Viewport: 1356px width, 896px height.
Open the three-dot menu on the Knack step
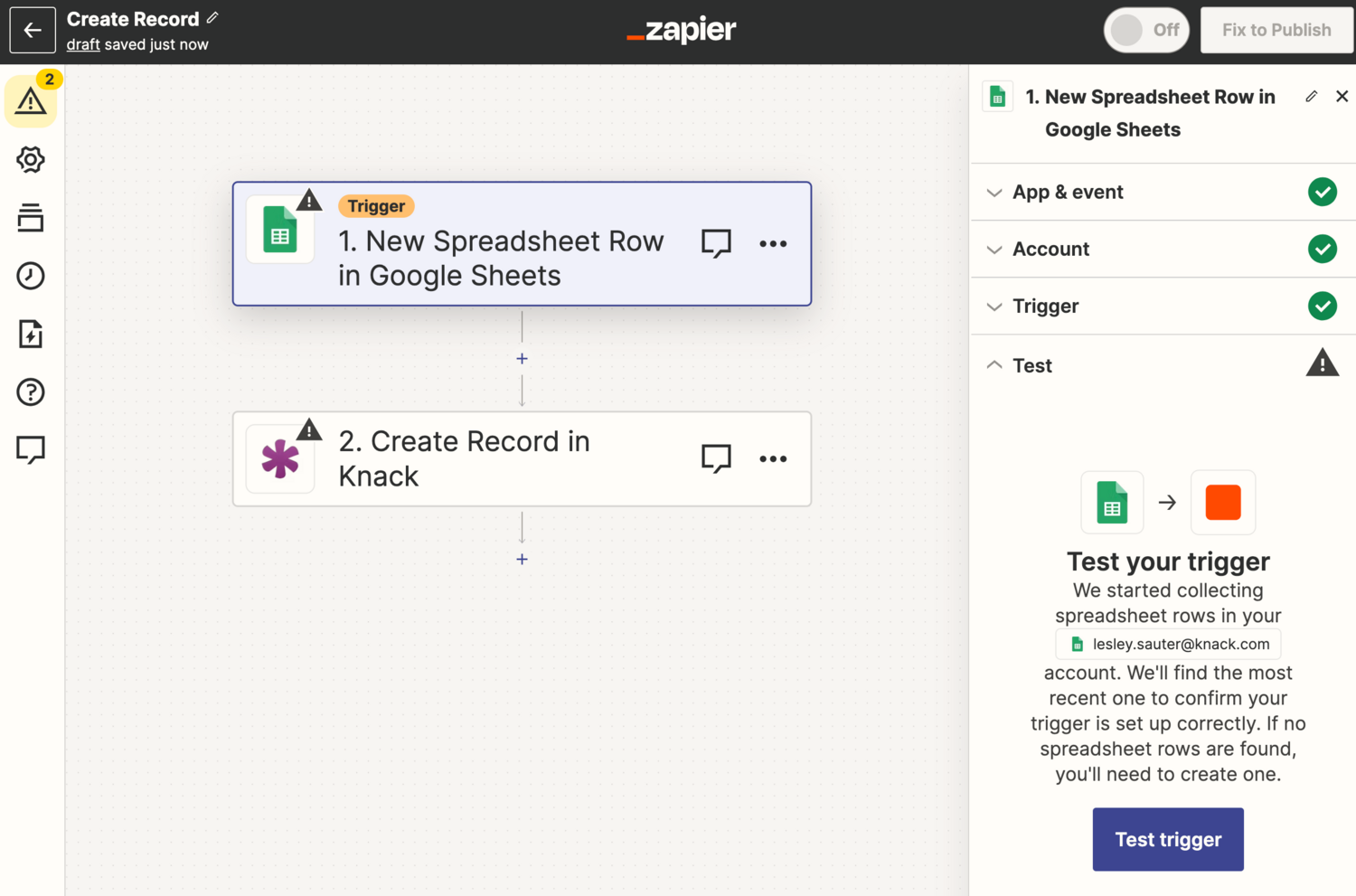[x=773, y=458]
